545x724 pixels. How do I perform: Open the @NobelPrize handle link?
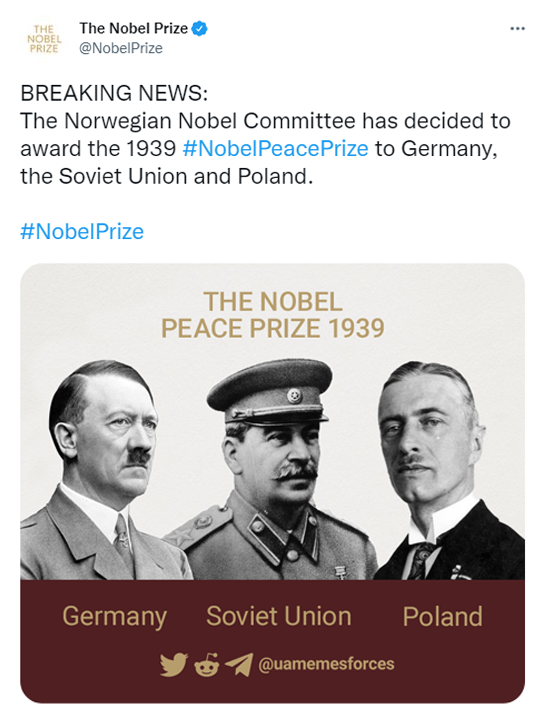pyautogui.click(x=121, y=48)
